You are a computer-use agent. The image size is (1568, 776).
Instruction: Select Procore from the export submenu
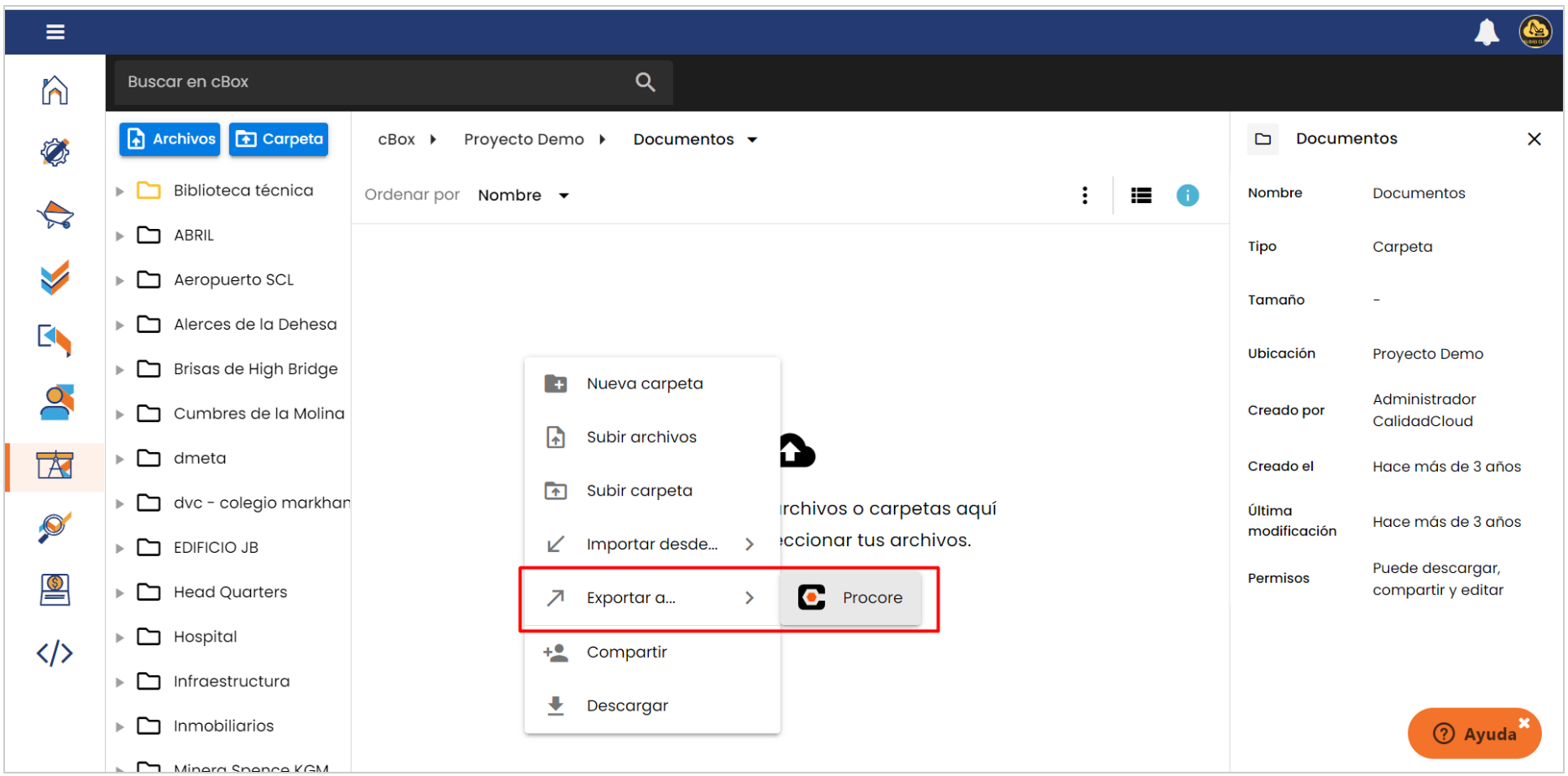850,597
